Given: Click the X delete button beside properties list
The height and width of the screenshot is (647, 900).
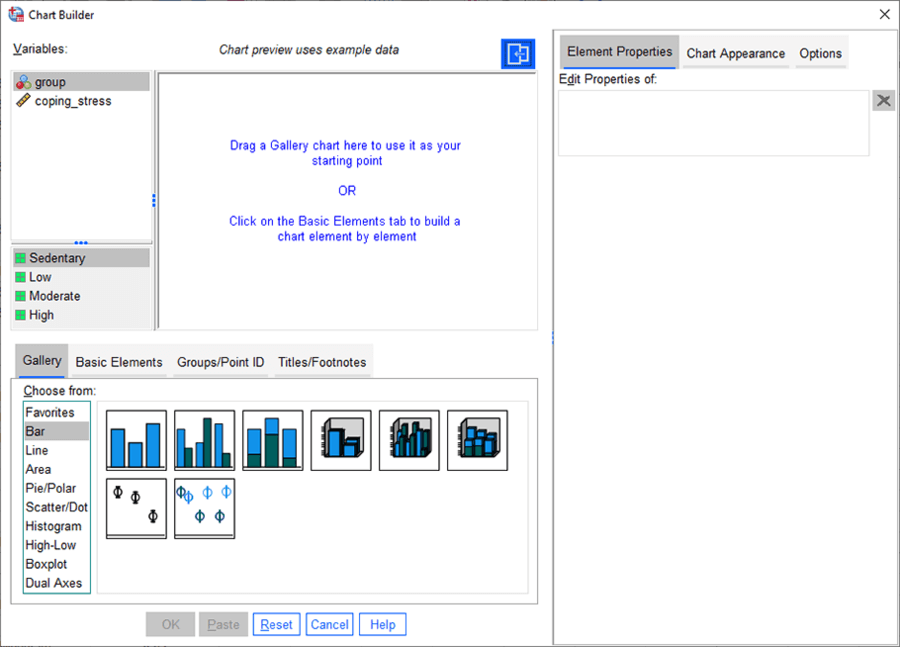Looking at the screenshot, I should click(x=883, y=100).
